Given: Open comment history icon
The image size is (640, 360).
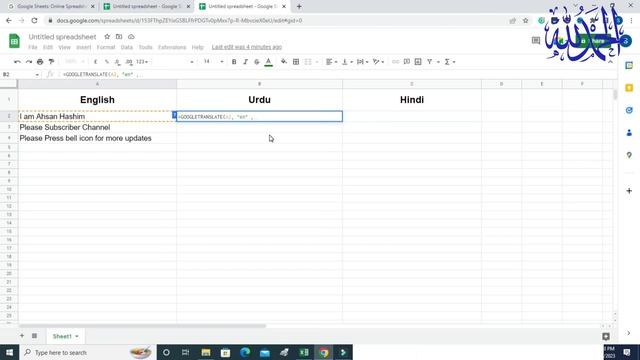Looking at the screenshot, I should click(536, 40).
